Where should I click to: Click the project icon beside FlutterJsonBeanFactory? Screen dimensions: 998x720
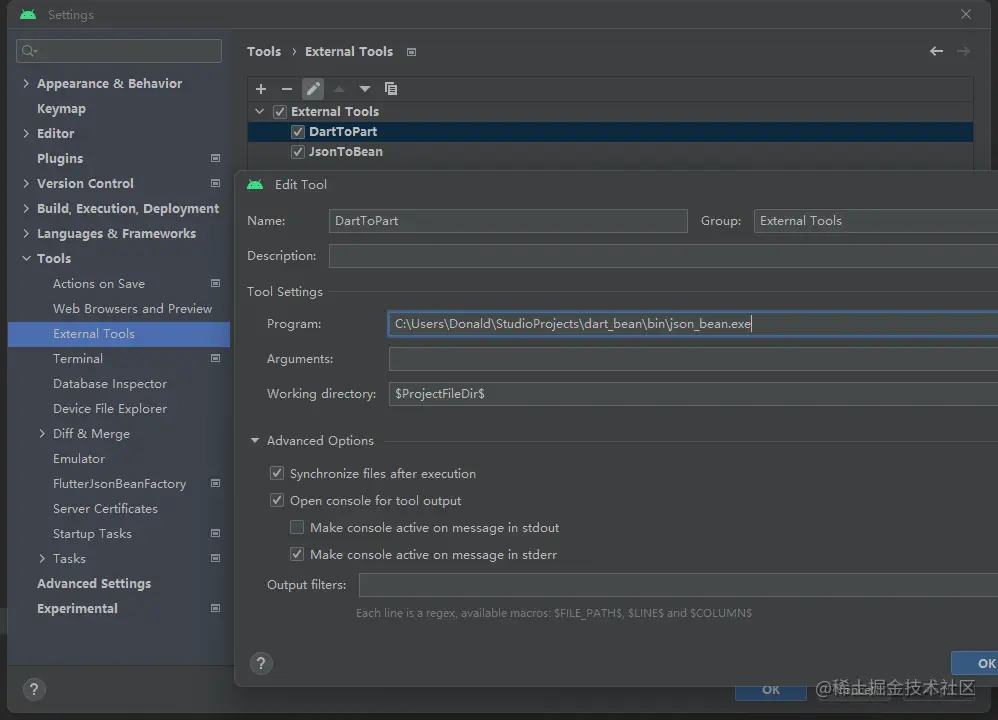coord(215,483)
